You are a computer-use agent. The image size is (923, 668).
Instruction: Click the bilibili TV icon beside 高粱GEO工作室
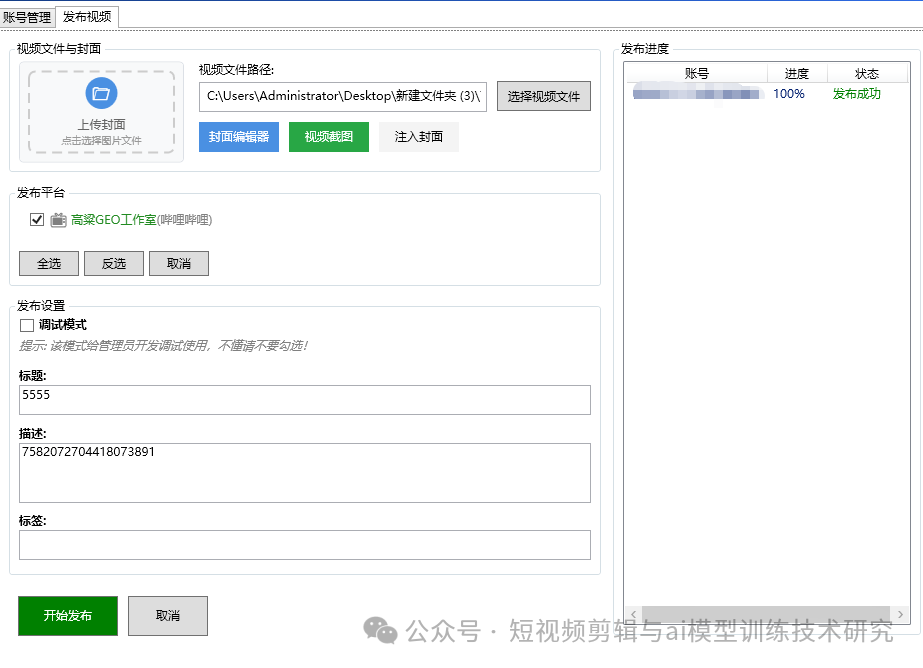click(x=58, y=219)
